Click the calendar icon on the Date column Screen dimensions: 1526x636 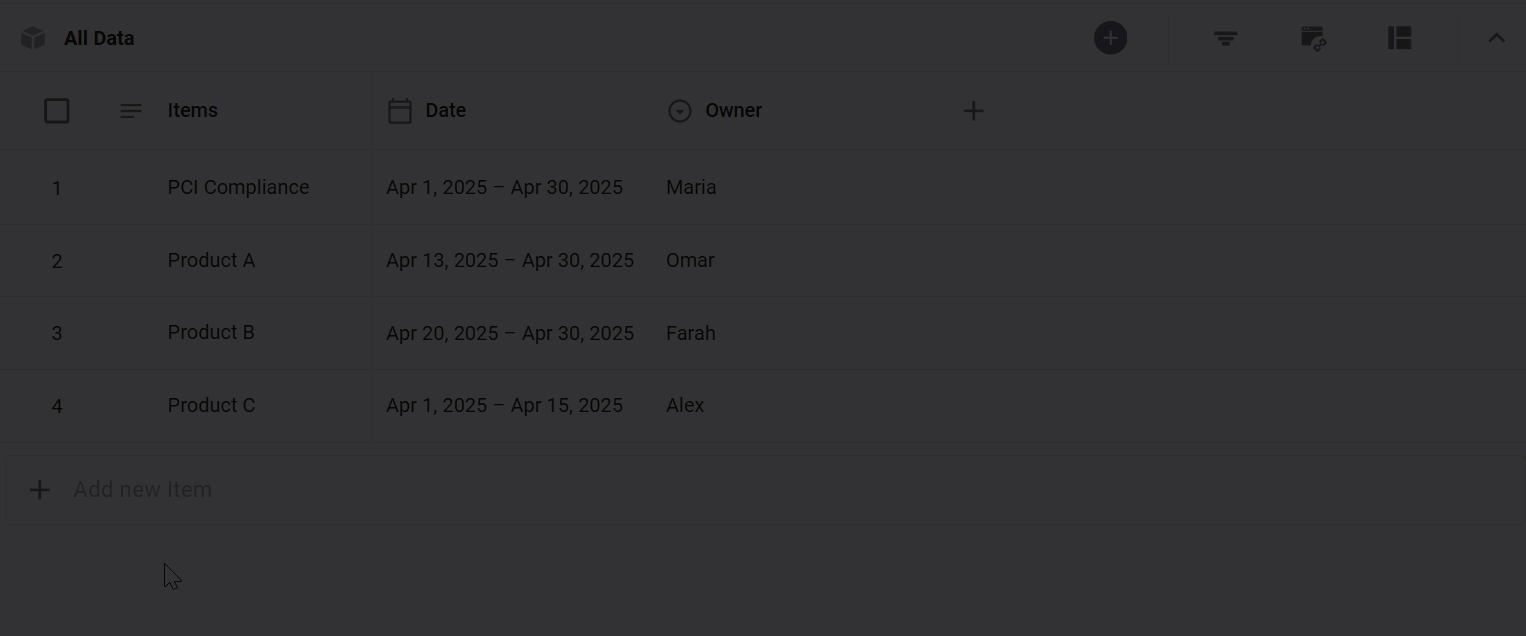[399, 110]
